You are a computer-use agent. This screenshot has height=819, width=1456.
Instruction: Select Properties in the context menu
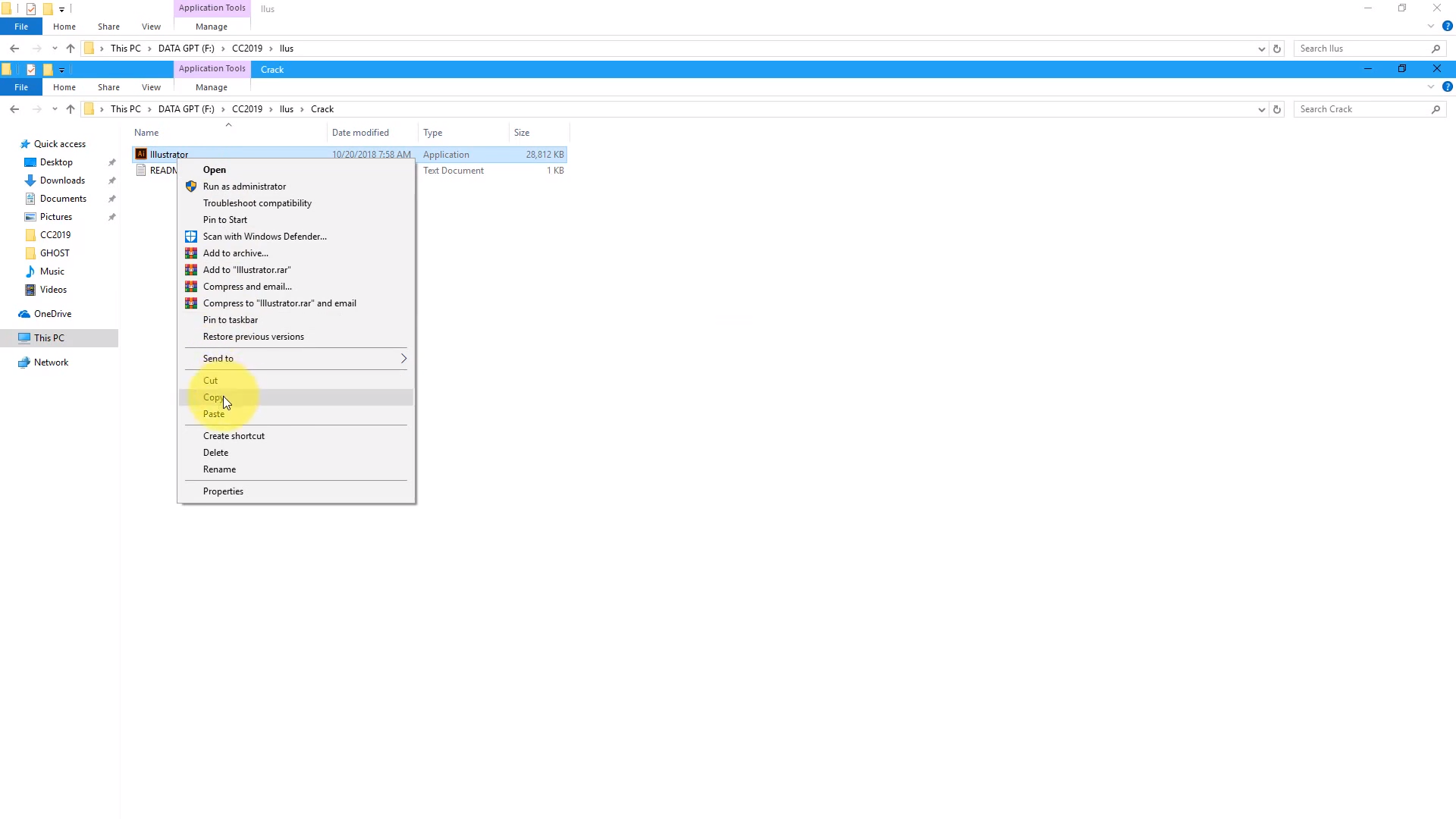(x=223, y=491)
